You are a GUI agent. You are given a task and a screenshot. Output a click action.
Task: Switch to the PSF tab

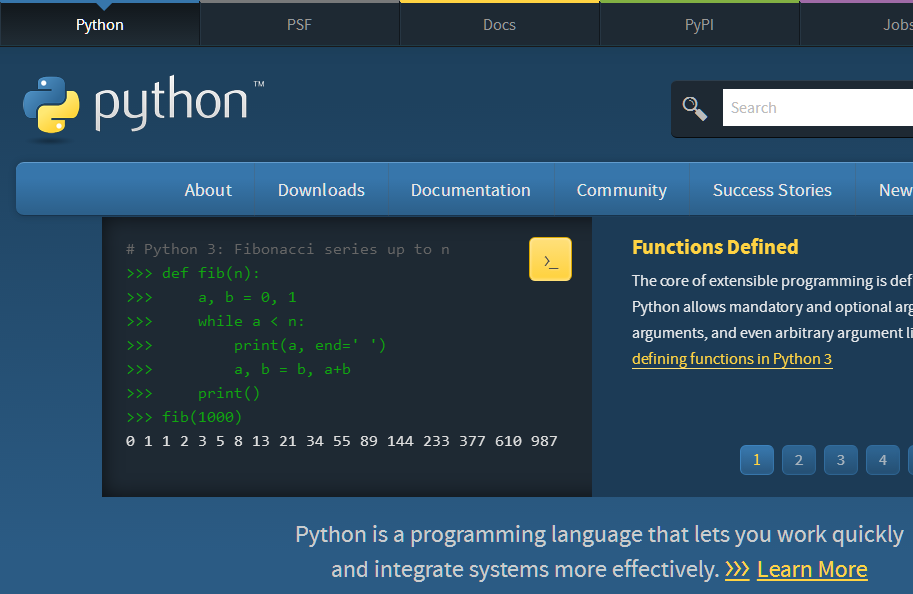[299, 25]
